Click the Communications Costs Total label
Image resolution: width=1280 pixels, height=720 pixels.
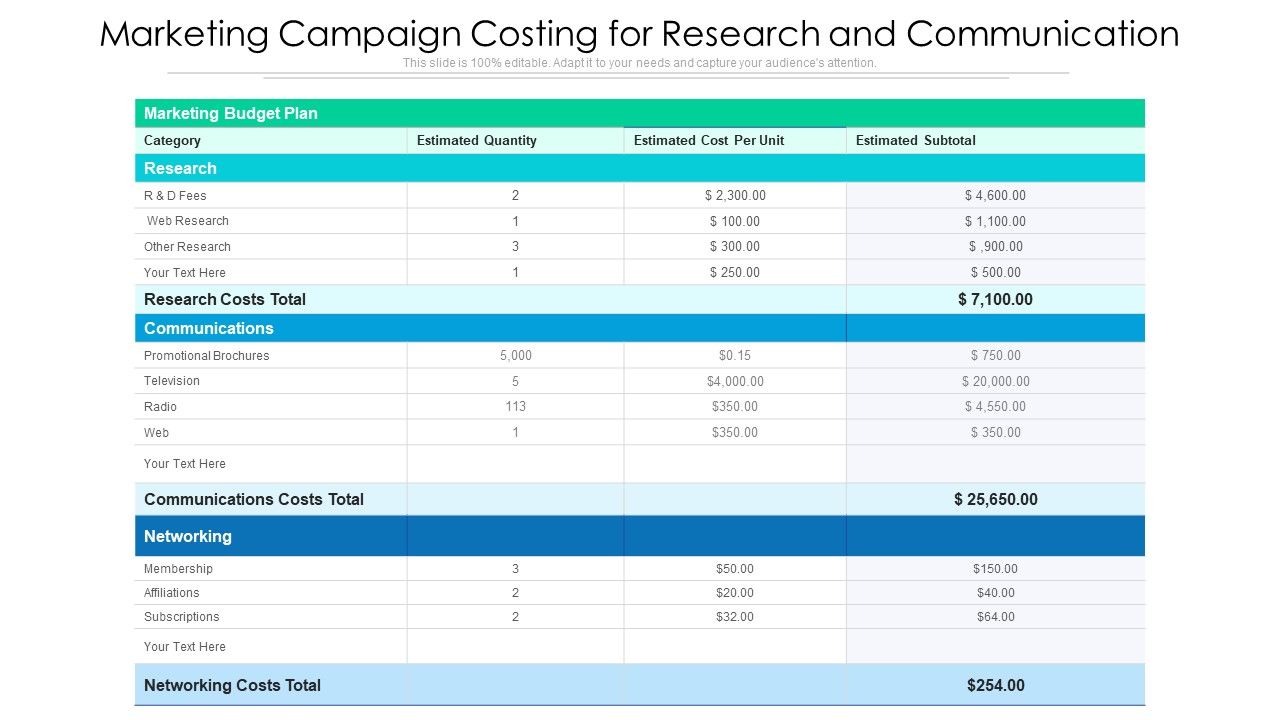click(254, 499)
